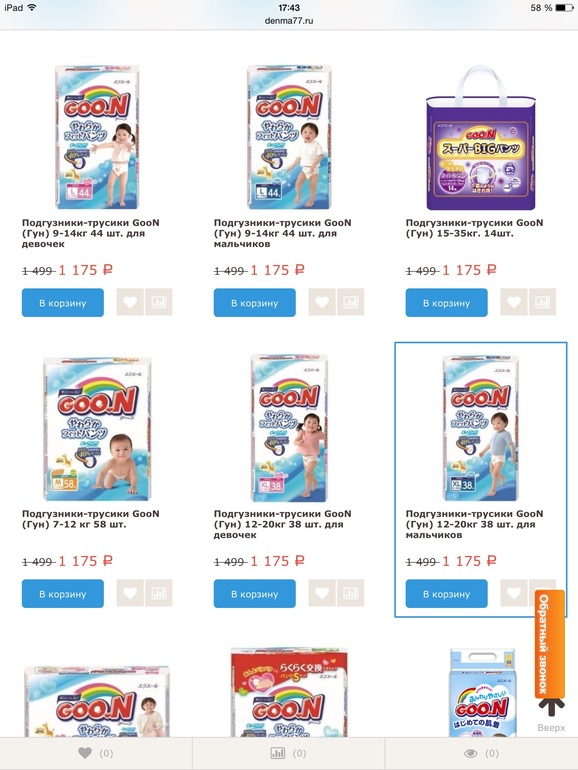The width and height of the screenshot is (578, 770).
Task: Open the purple Super BIG GooN pack thumbnail
Action: tap(481, 138)
